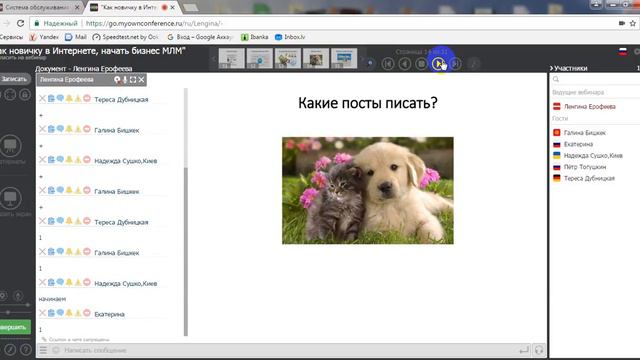
Task: Open the second slide thumbnail
Action: [260, 58]
